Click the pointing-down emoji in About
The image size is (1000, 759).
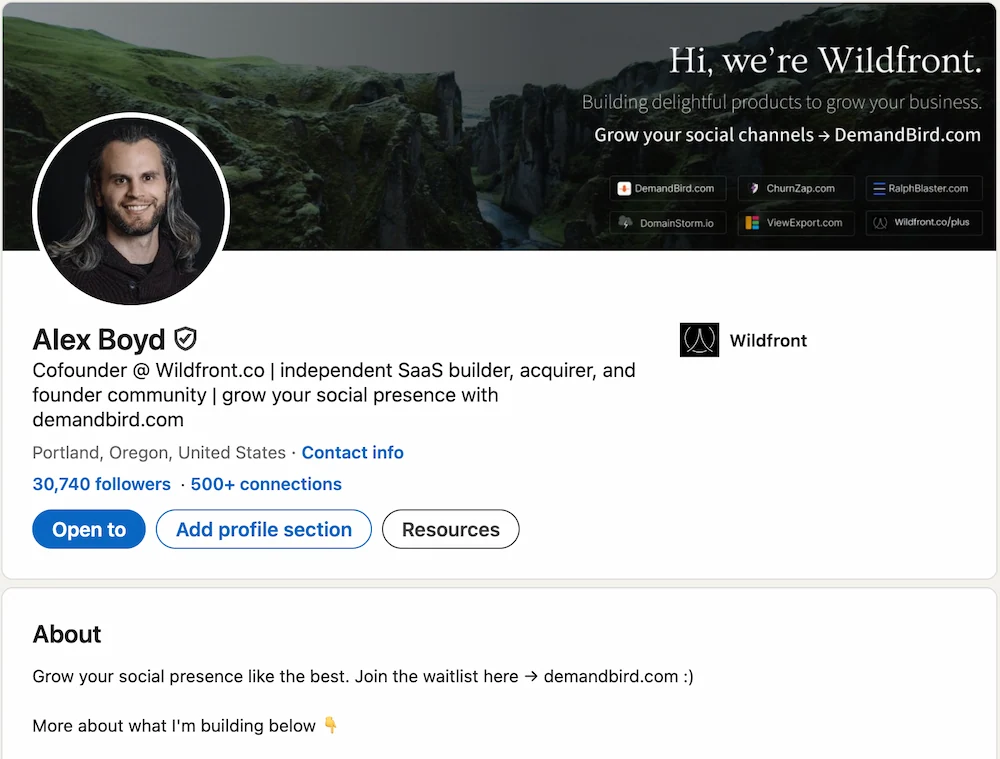[x=330, y=726]
